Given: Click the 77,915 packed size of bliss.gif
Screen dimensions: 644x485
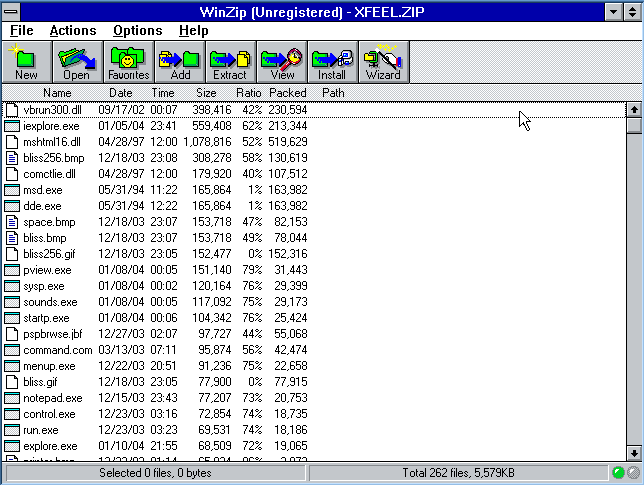Looking at the screenshot, I should click(x=291, y=382).
